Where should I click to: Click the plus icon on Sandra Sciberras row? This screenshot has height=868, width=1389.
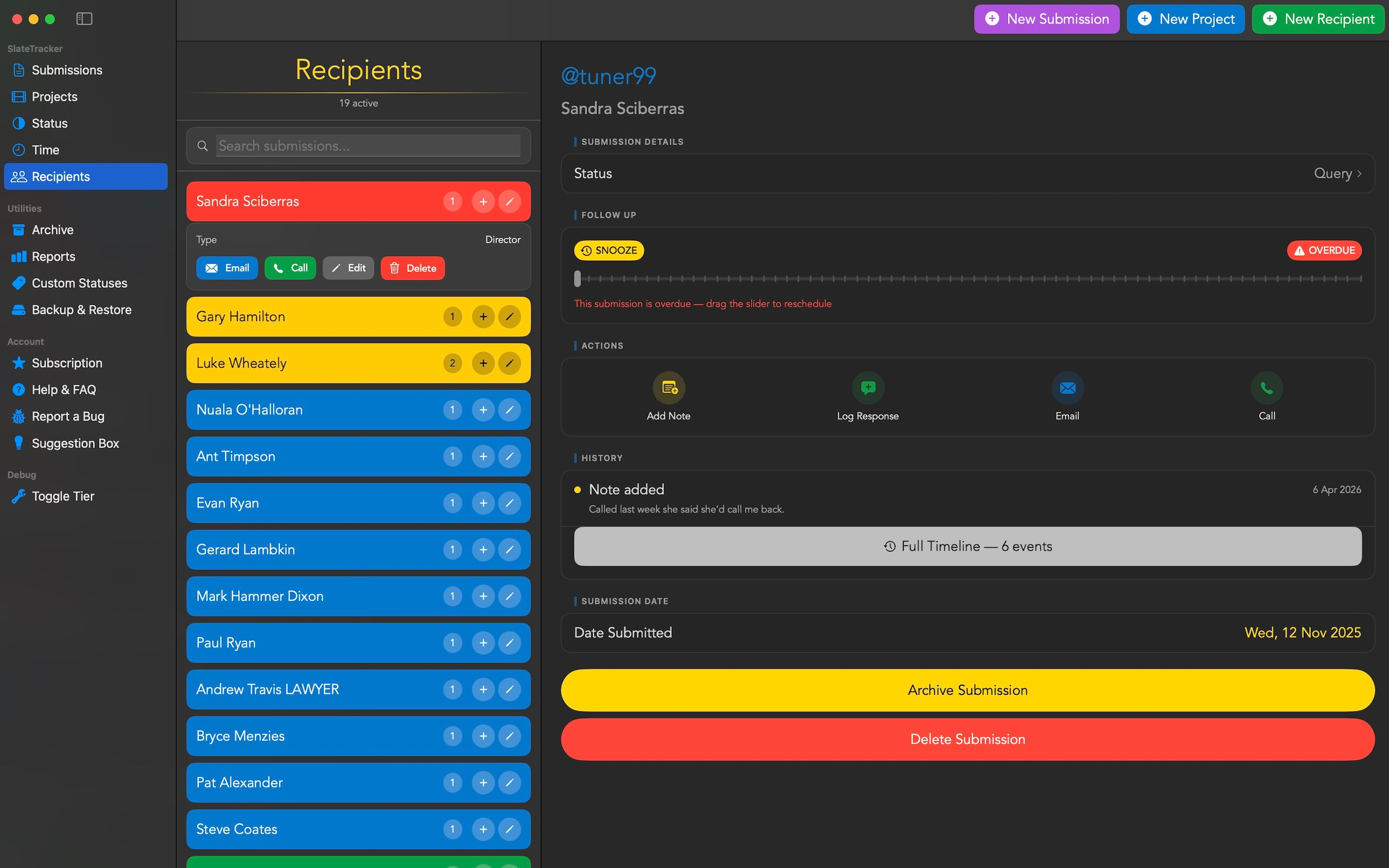483,202
